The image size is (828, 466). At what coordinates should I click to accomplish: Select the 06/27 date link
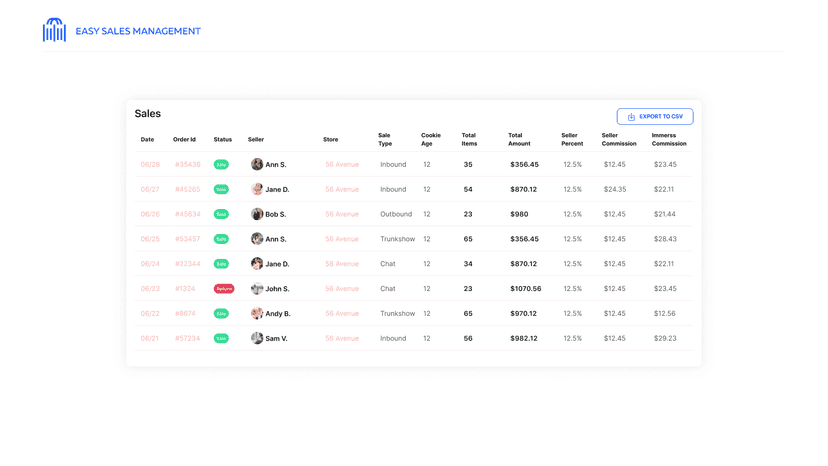(150, 189)
